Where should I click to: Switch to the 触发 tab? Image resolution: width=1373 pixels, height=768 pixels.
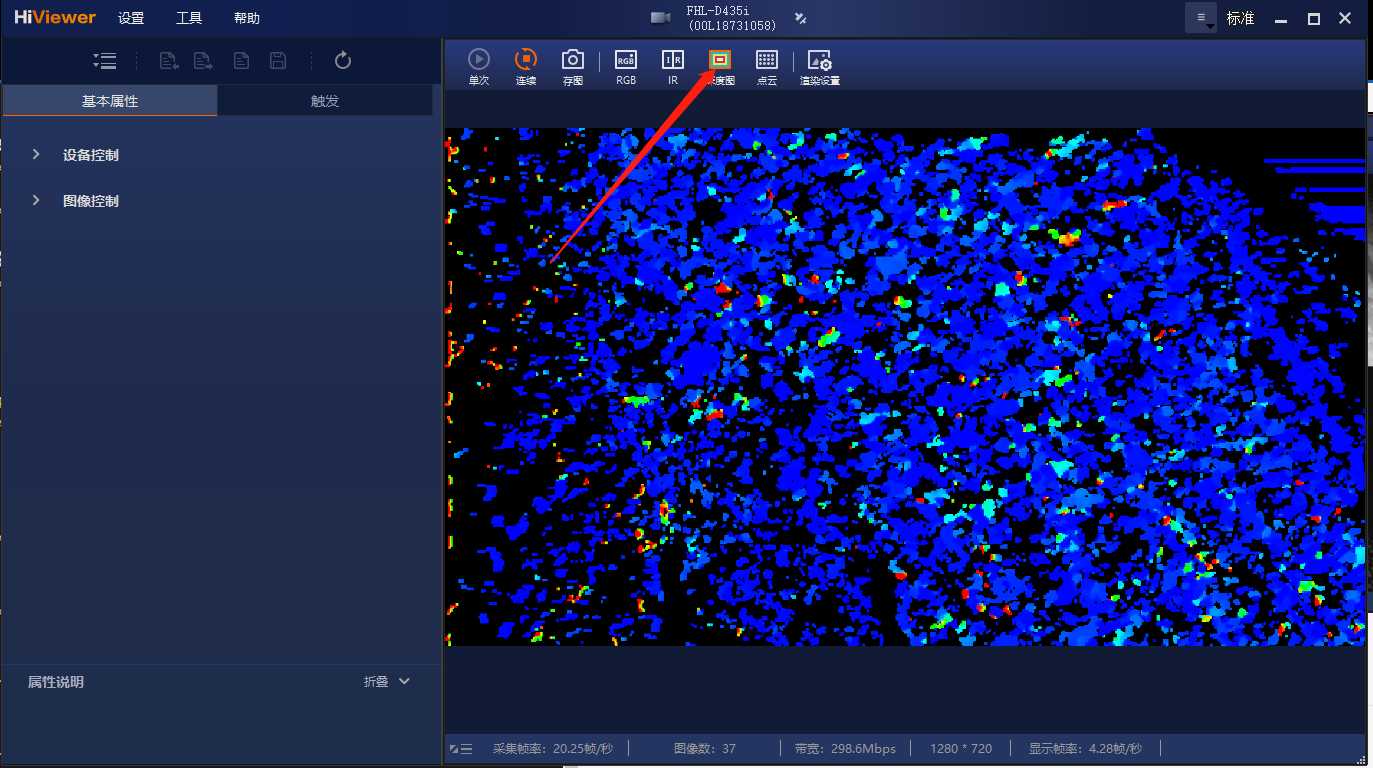click(325, 101)
